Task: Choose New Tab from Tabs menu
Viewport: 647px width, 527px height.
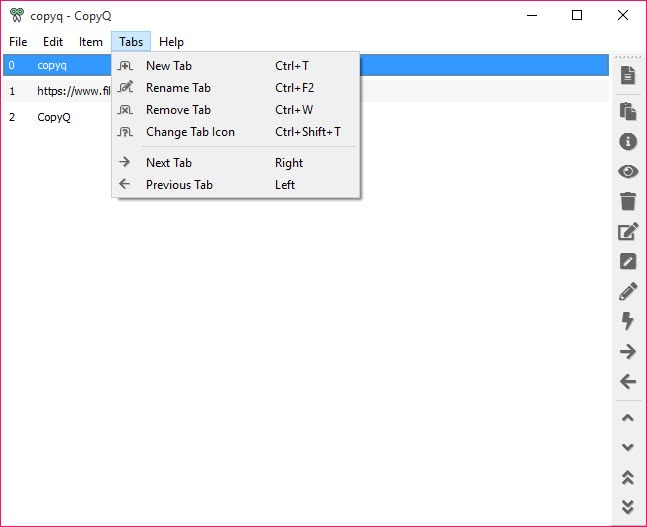Action: tap(236, 66)
